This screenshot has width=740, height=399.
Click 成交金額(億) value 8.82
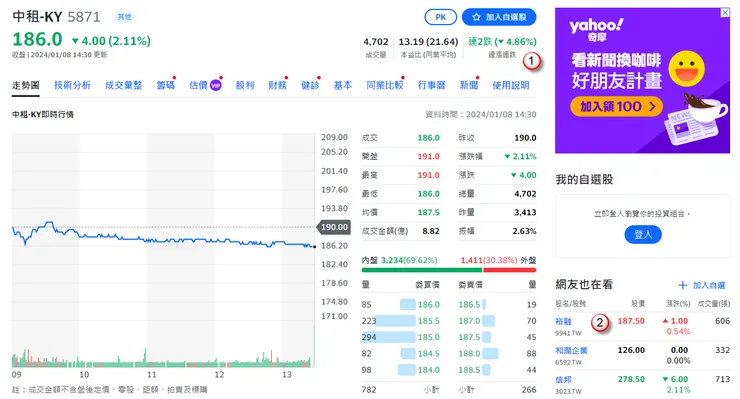tap(431, 231)
